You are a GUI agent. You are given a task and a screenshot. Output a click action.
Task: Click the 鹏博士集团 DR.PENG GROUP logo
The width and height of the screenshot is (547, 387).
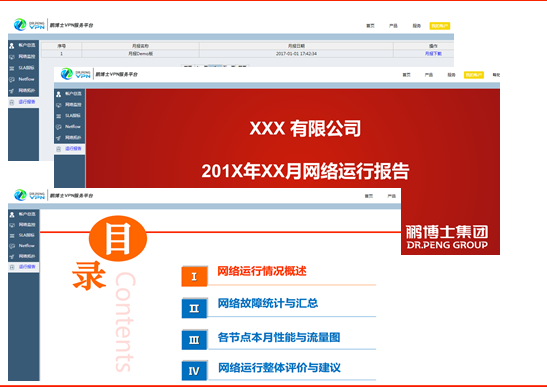[447, 237]
